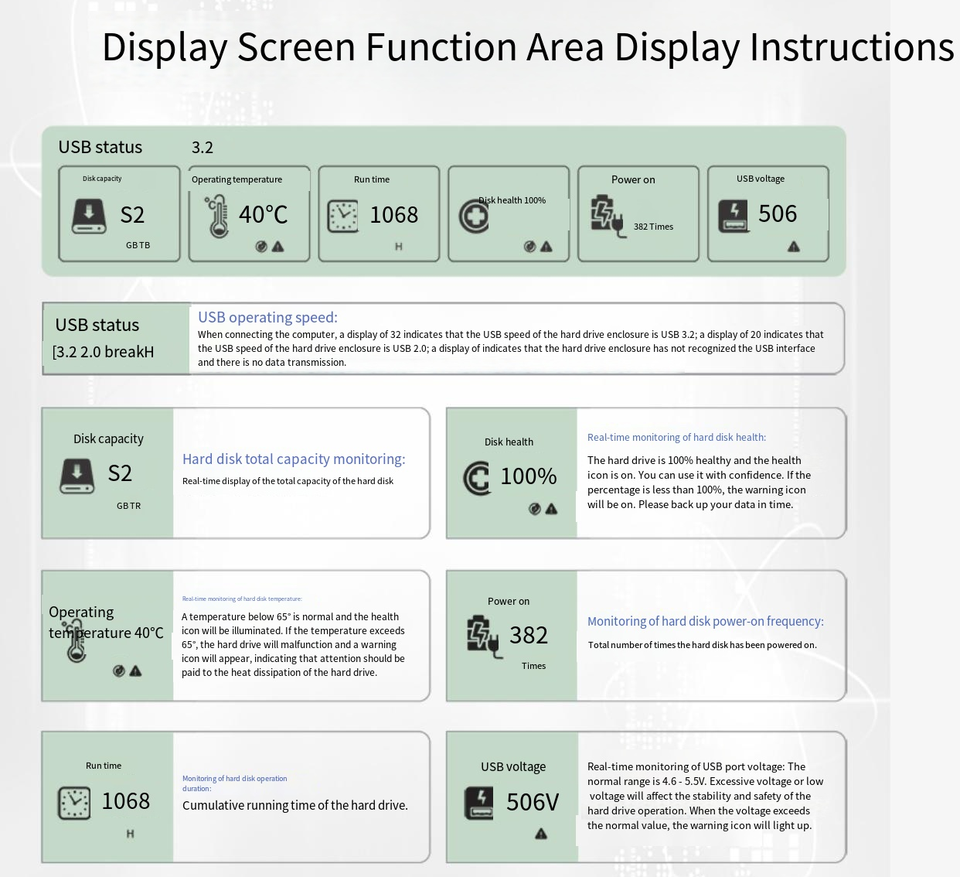Click the warning triangle below 506V
Image resolution: width=960 pixels, height=877 pixels.
(541, 834)
